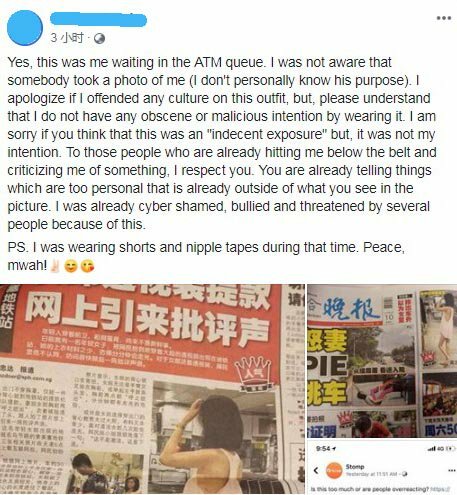Image resolution: width=457 pixels, height=495 pixels.
Task: Click the kissing face emoji
Action: [88, 266]
